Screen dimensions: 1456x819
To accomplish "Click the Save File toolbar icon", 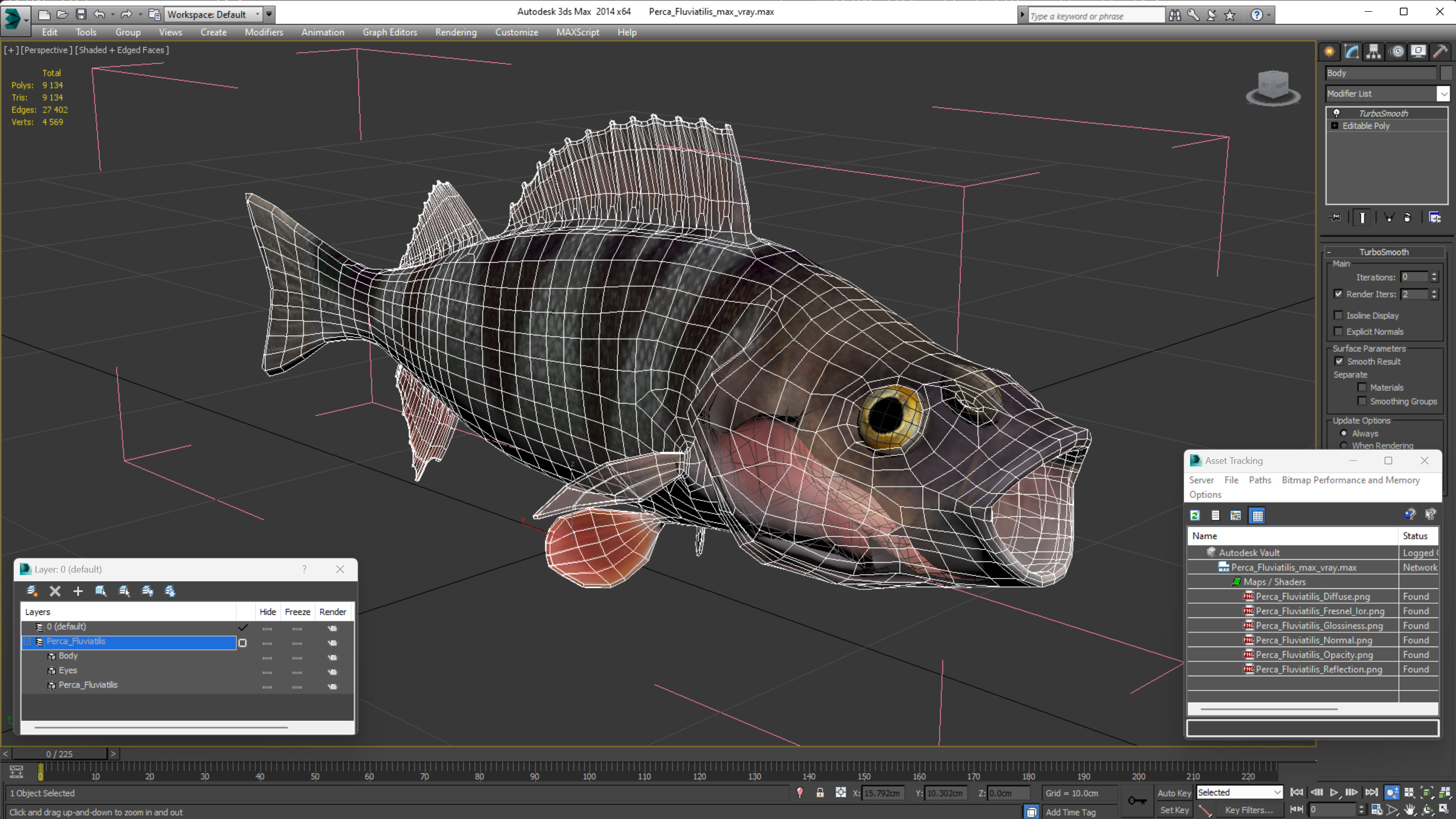I will 81,14.
